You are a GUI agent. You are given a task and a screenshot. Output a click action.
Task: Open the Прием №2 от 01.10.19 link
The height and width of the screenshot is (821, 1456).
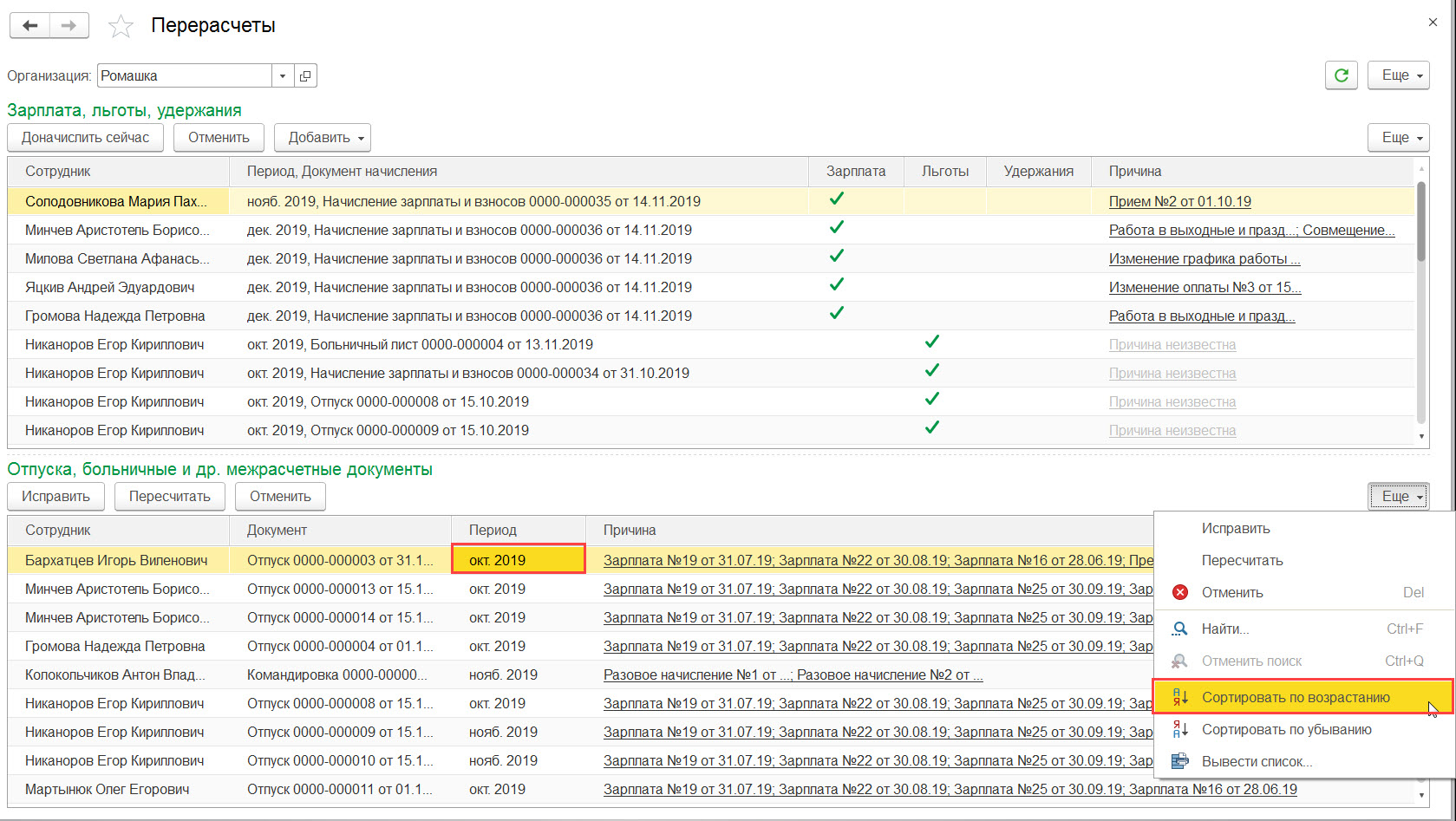1179,201
